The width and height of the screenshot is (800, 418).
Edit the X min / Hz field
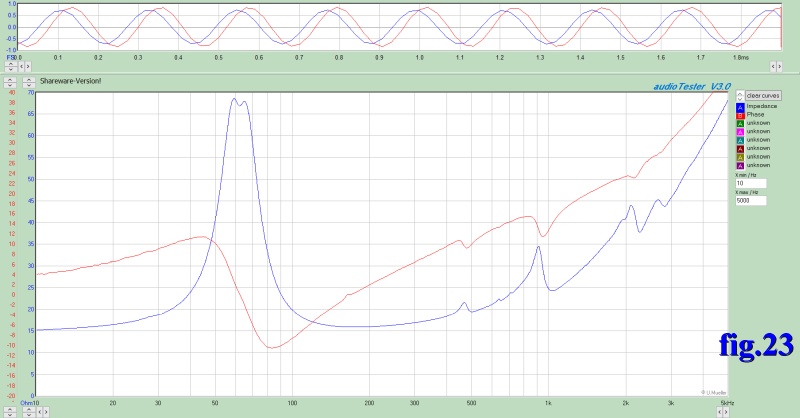[x=751, y=183]
